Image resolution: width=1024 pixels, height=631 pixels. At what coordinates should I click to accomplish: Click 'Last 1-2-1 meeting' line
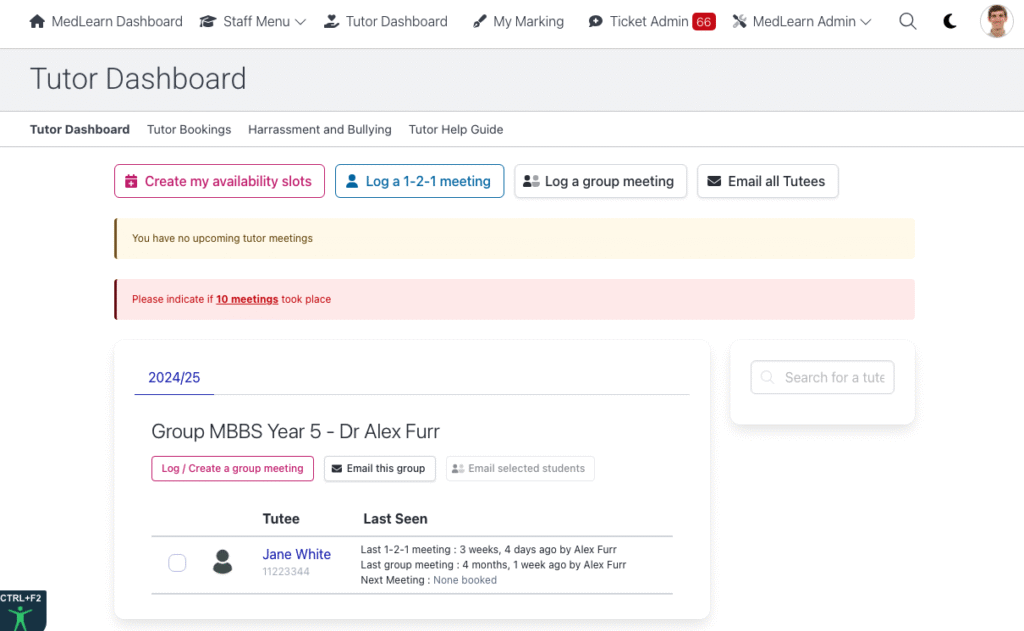pyautogui.click(x=488, y=549)
